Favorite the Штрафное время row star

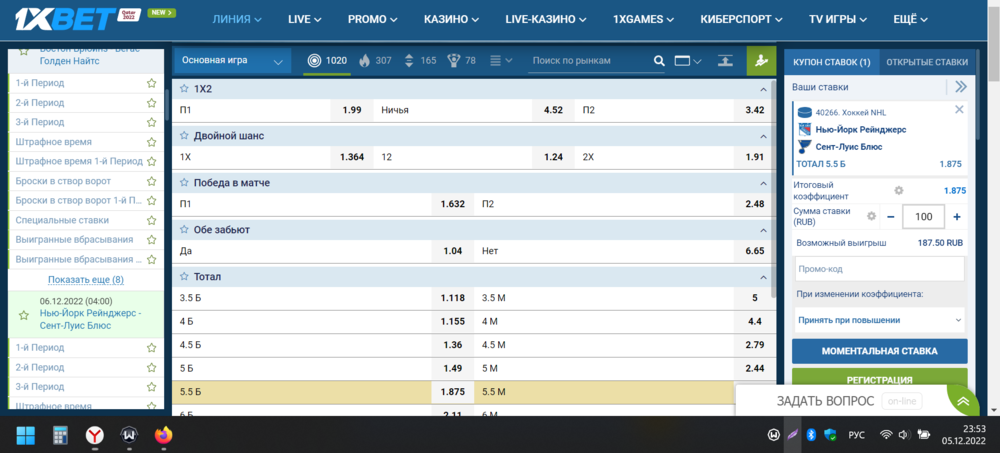pyautogui.click(x=151, y=142)
